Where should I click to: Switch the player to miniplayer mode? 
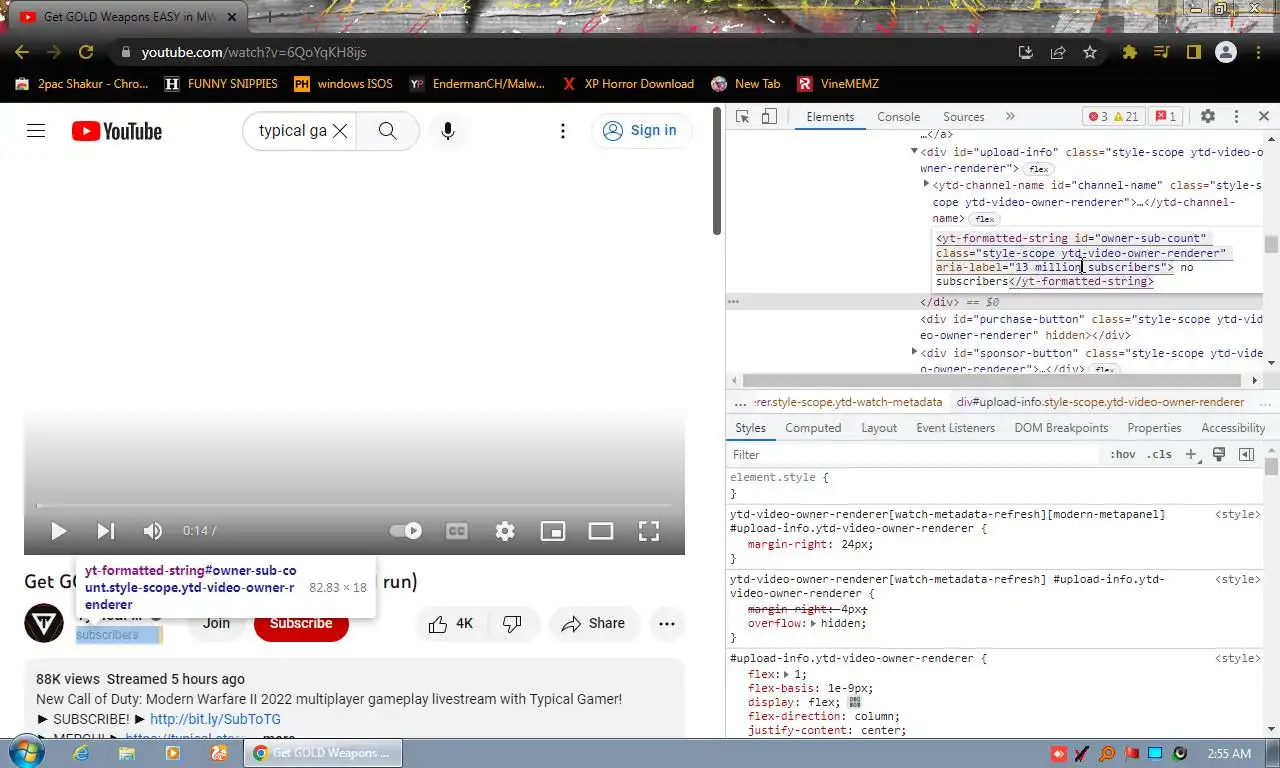pos(553,531)
